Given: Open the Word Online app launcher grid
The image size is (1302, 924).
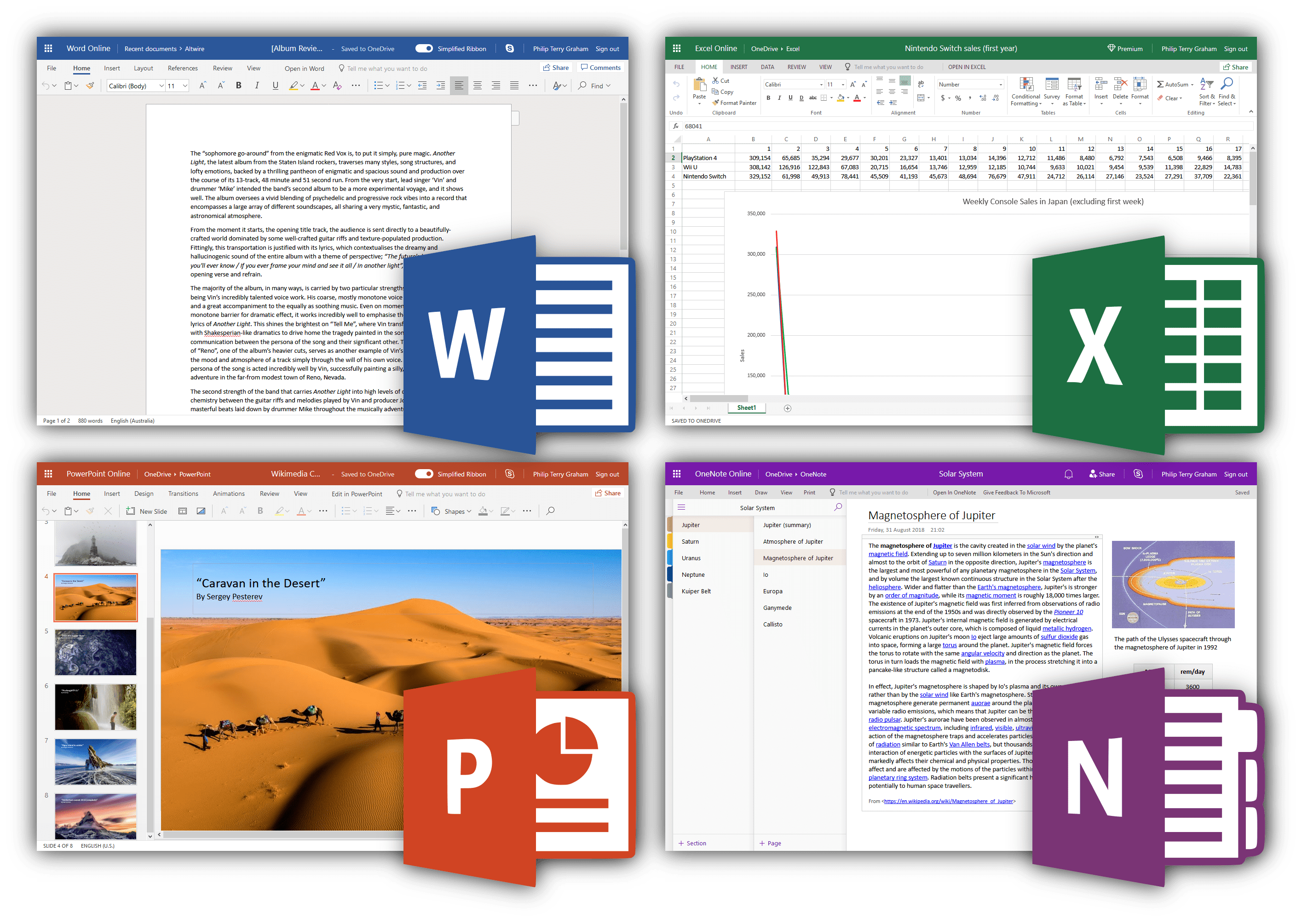Looking at the screenshot, I should tap(48, 48).
